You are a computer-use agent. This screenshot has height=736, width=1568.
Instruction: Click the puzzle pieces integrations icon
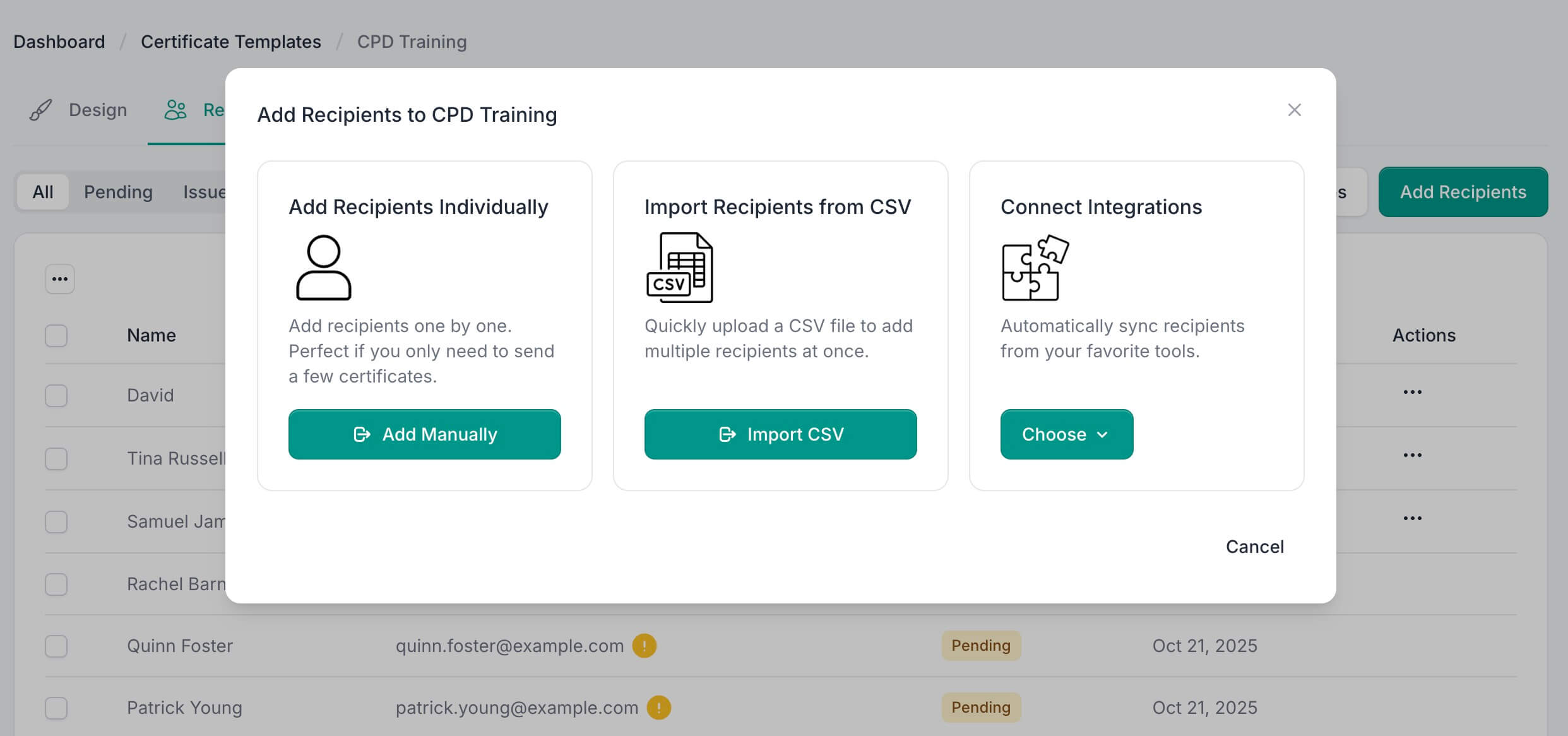point(1035,268)
